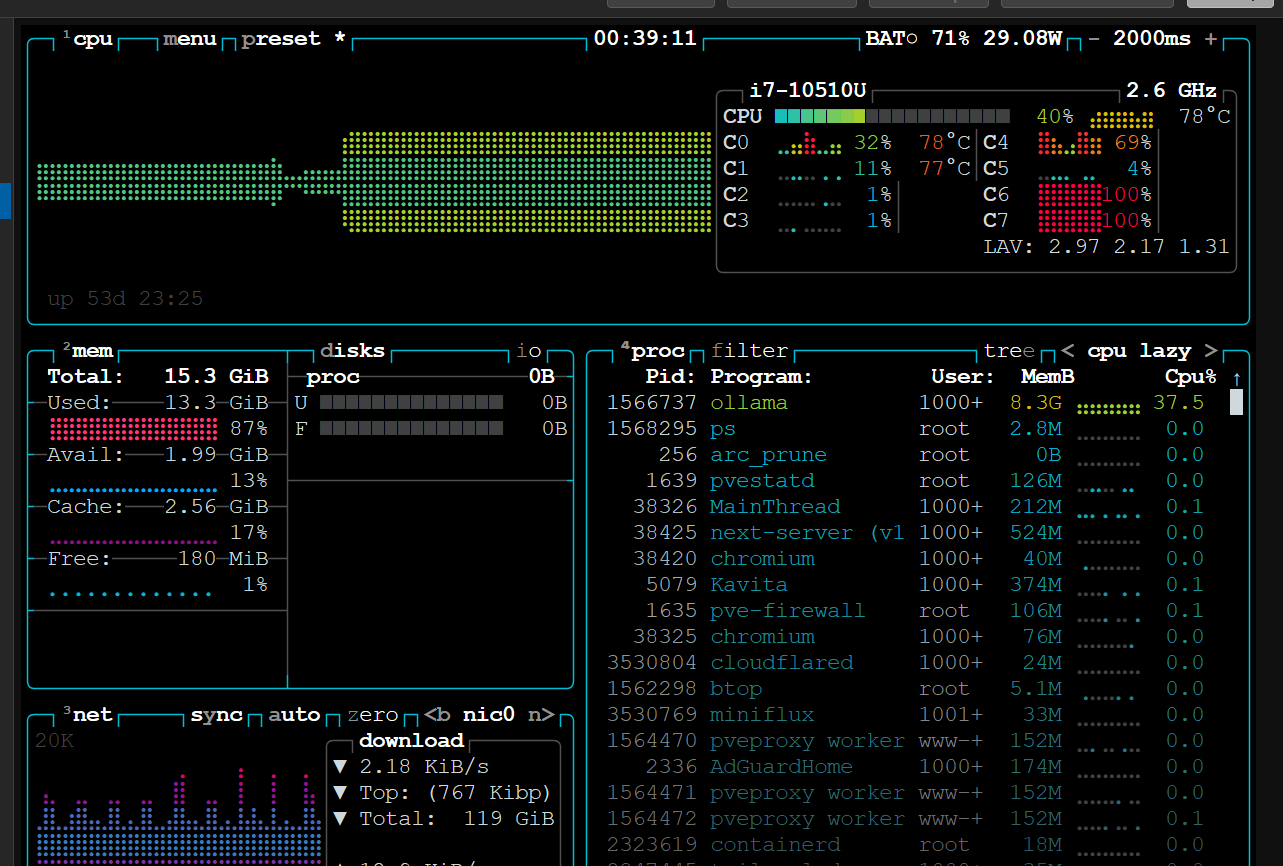Decrease update interval with minus button
The image size is (1283, 866).
tap(1094, 39)
